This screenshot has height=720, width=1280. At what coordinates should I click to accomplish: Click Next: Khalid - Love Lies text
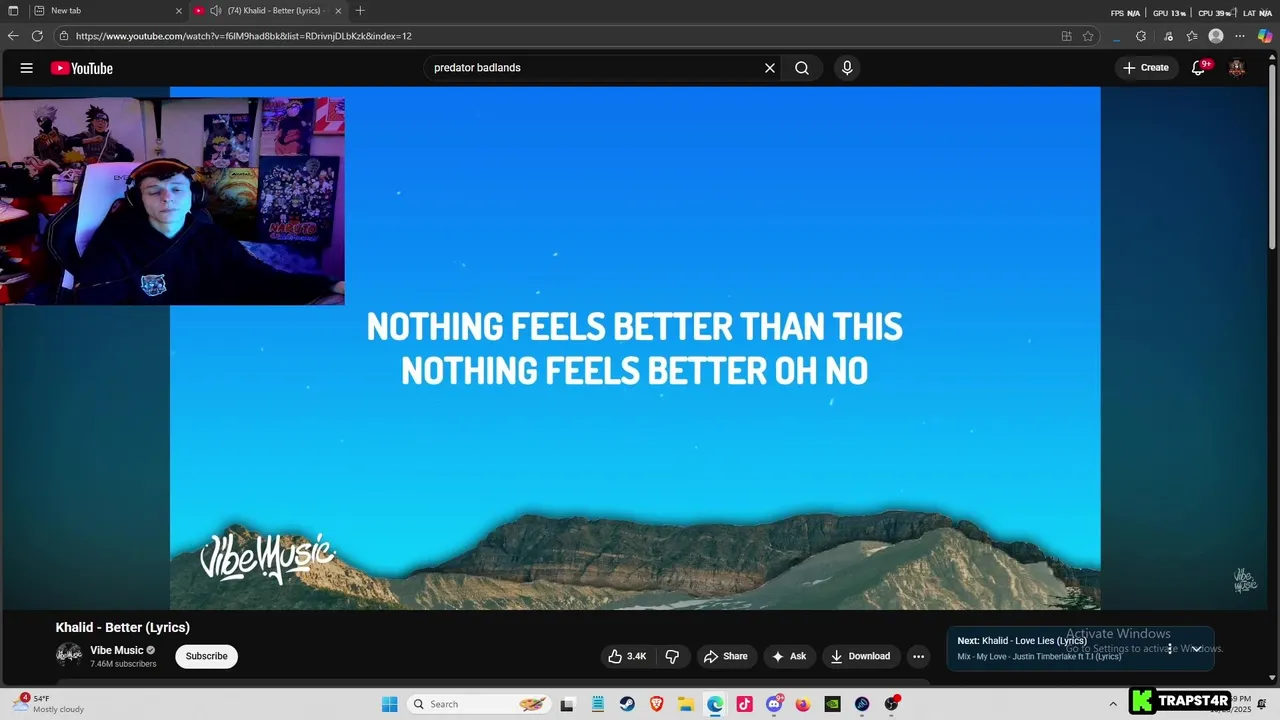[1022, 641]
